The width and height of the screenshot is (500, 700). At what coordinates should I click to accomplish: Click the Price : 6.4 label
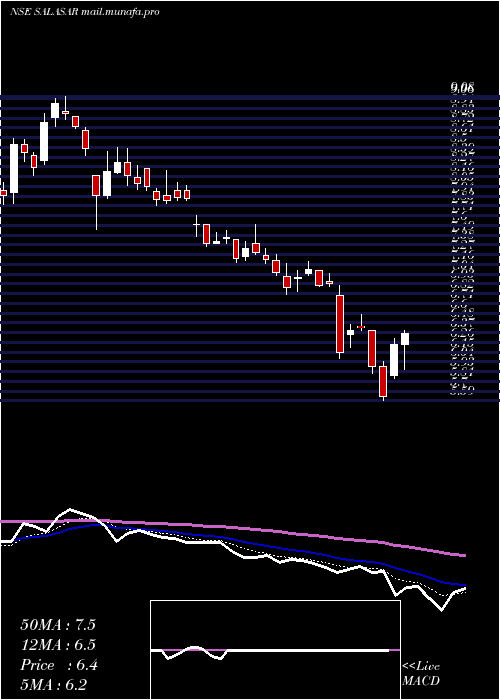point(58,665)
